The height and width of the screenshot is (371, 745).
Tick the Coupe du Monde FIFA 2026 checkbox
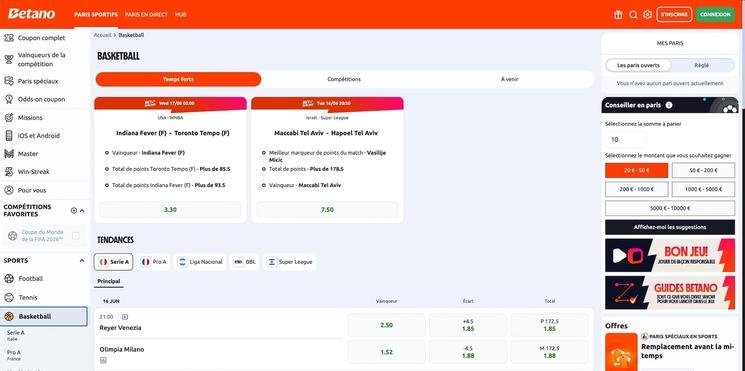pos(76,236)
